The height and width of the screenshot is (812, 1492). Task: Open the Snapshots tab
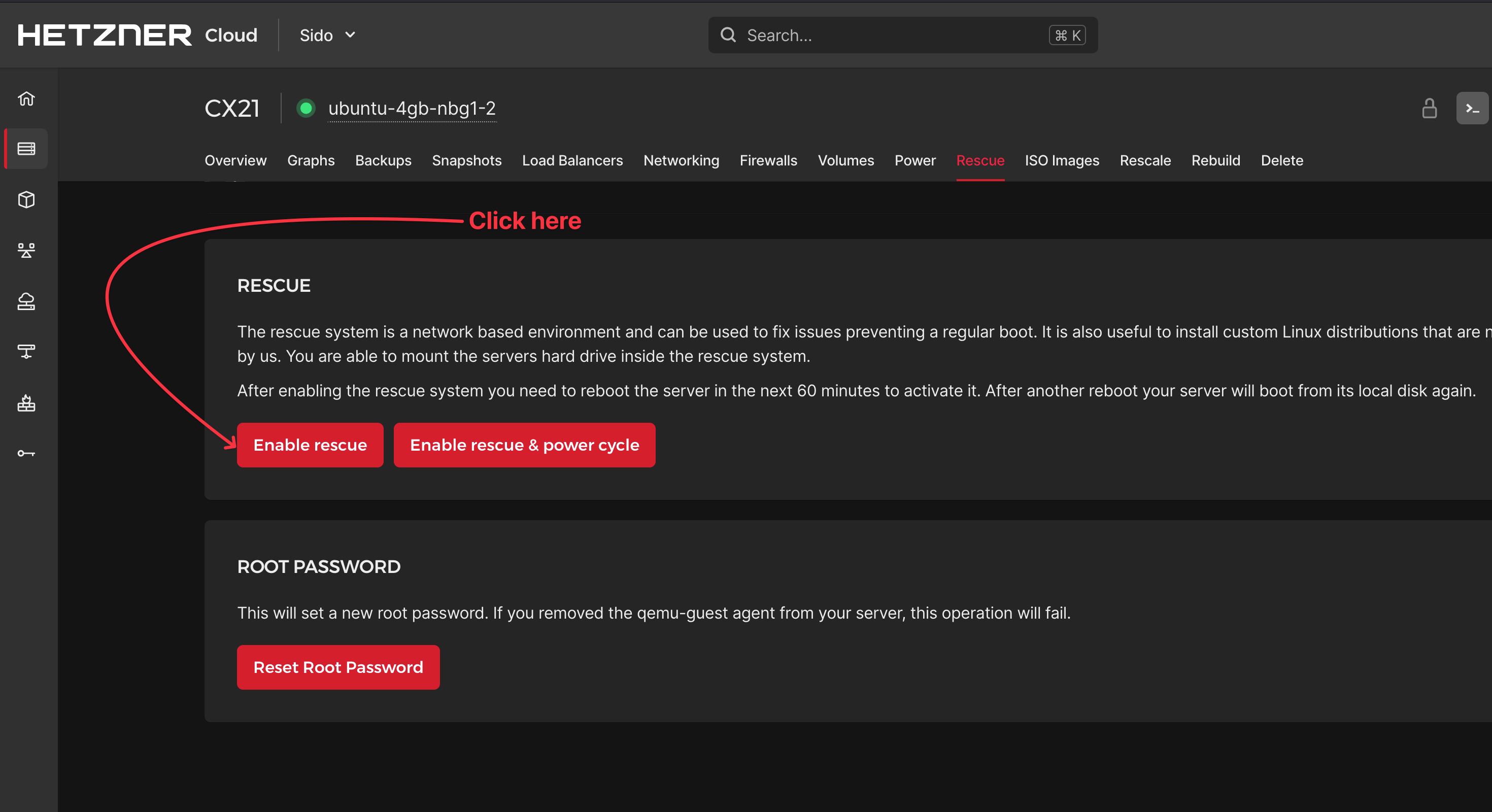pos(467,160)
